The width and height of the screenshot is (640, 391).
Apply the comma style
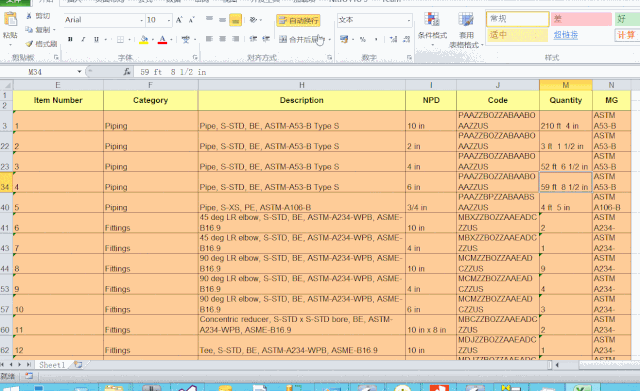point(376,40)
